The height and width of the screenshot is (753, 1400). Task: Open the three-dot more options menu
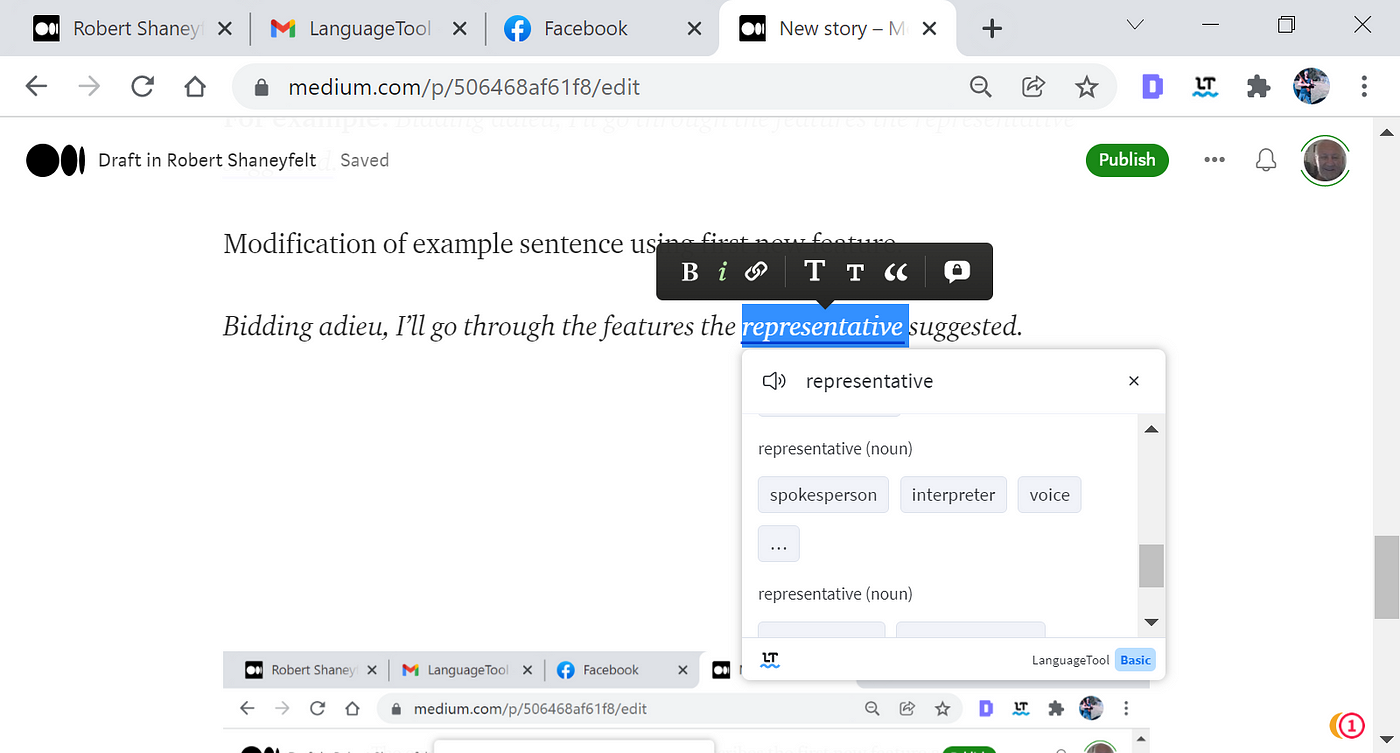click(1215, 160)
